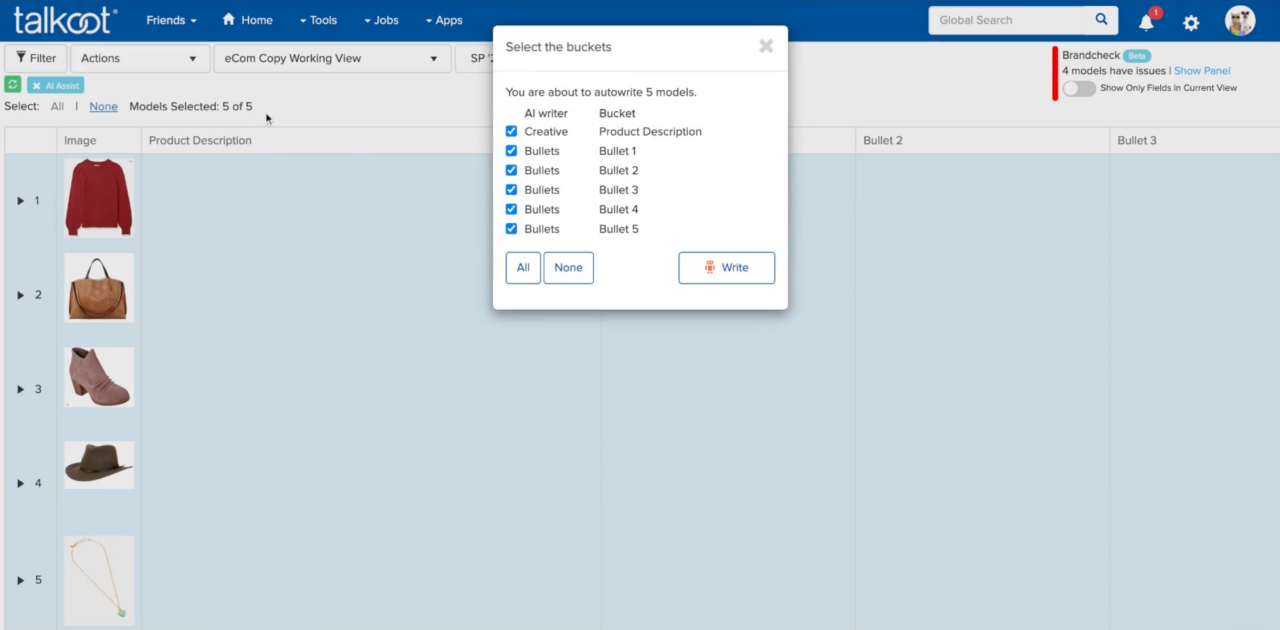Open the Tools menu
The width and height of the screenshot is (1280, 630).
click(x=318, y=20)
